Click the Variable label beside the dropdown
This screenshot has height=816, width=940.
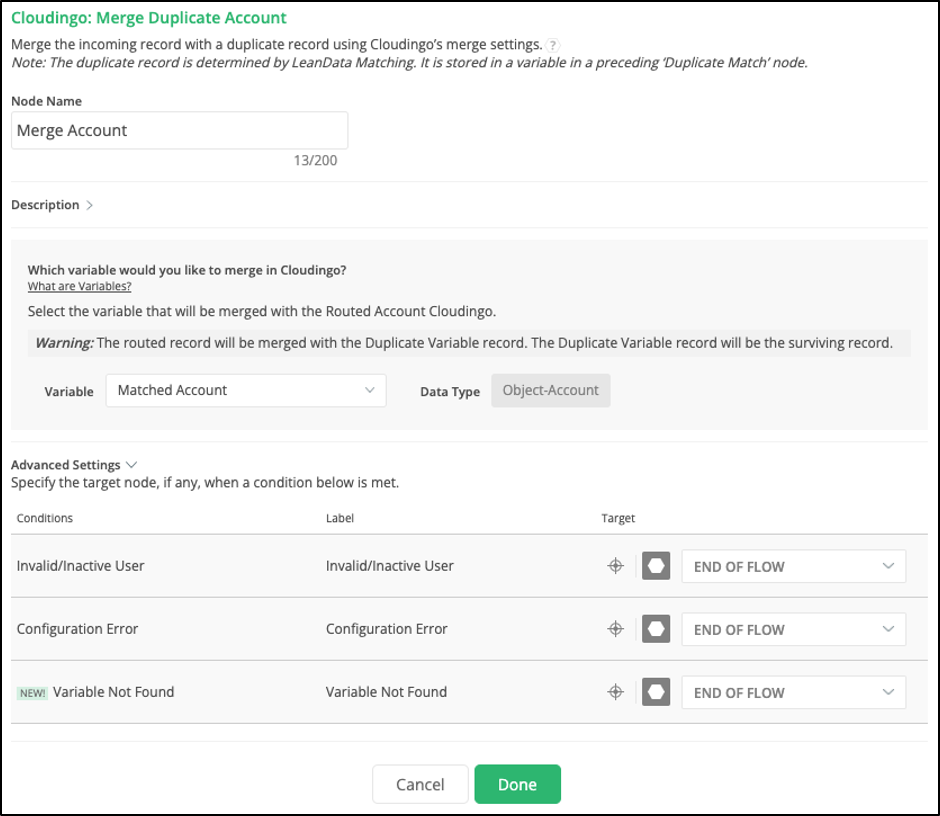pyautogui.click(x=69, y=392)
